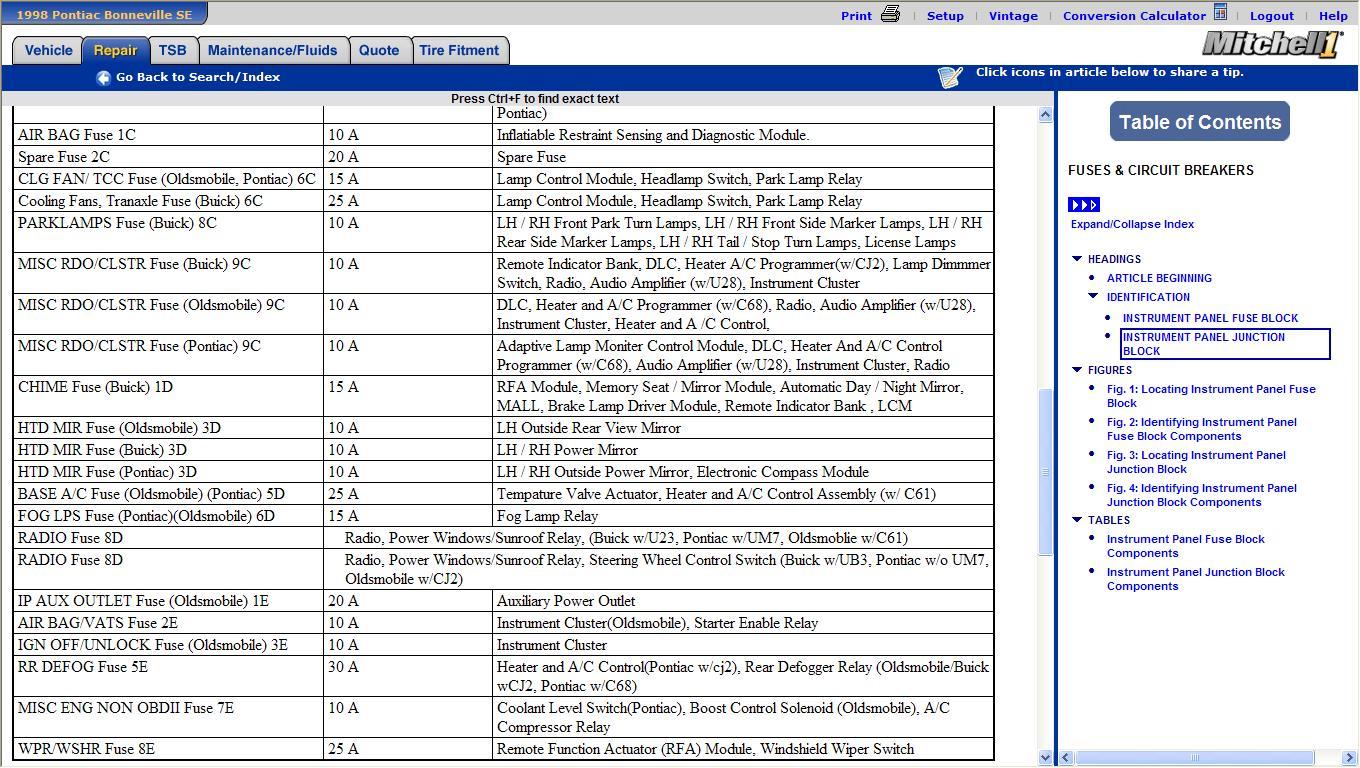Image resolution: width=1360 pixels, height=768 pixels.
Task: Click the 'FOG LPS Fuse (Pontiac)(Oldsmobile) 6D' cell
Action: tap(169, 516)
